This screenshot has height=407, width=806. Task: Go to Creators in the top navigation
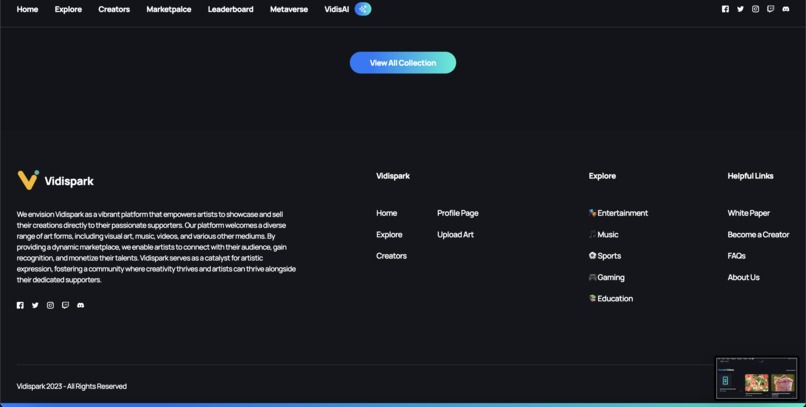point(114,9)
